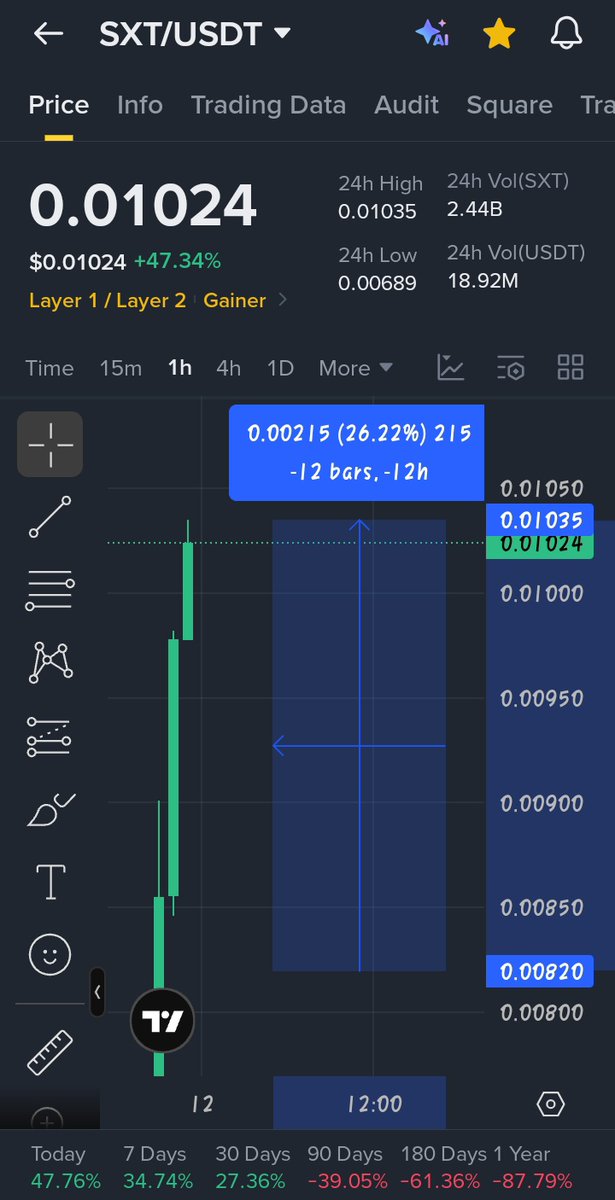Click the current price label 0.01024
This screenshot has width=615, height=1200.
pos(540,545)
